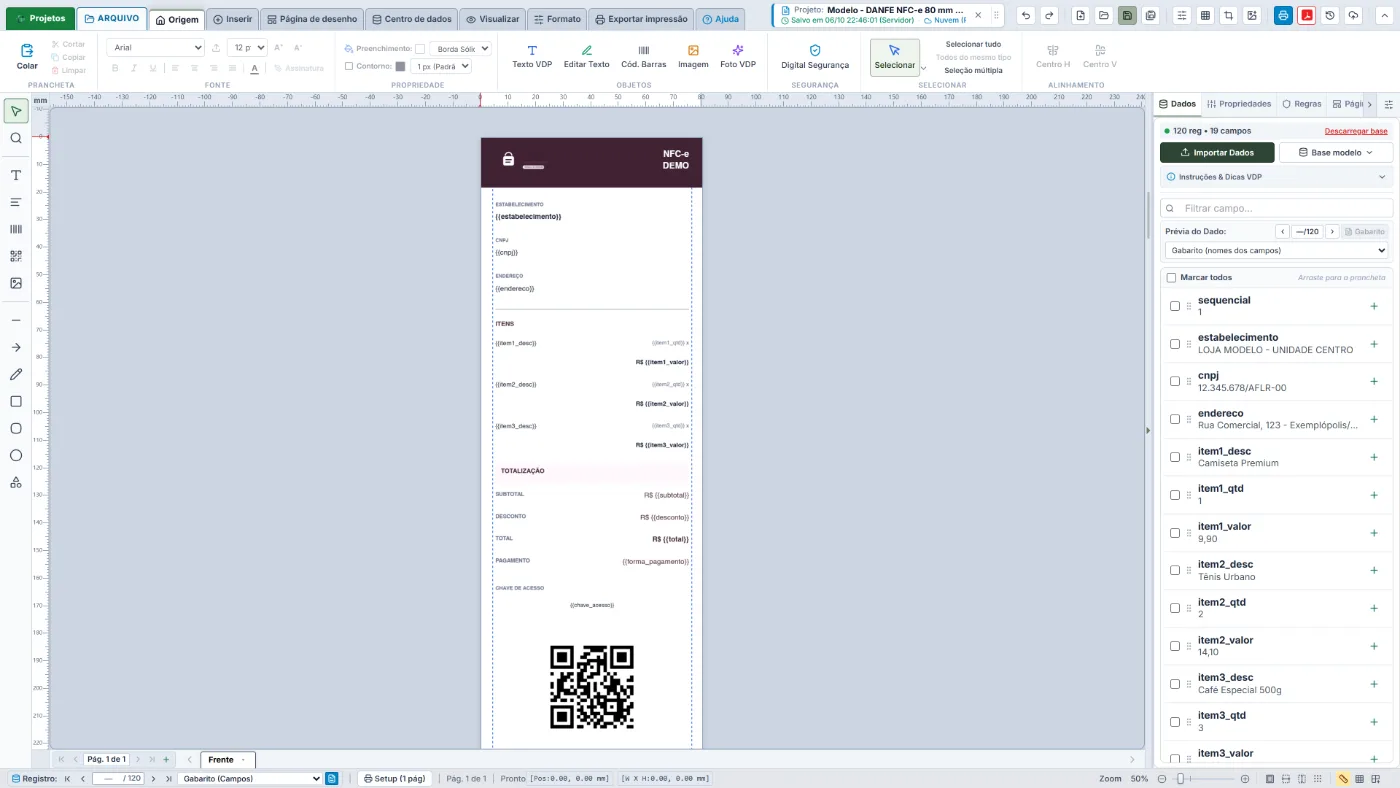This screenshot has width=1400, height=788.
Task: Expand Instruções & Dicas VDP section
Action: pyautogui.click(x=1276, y=177)
